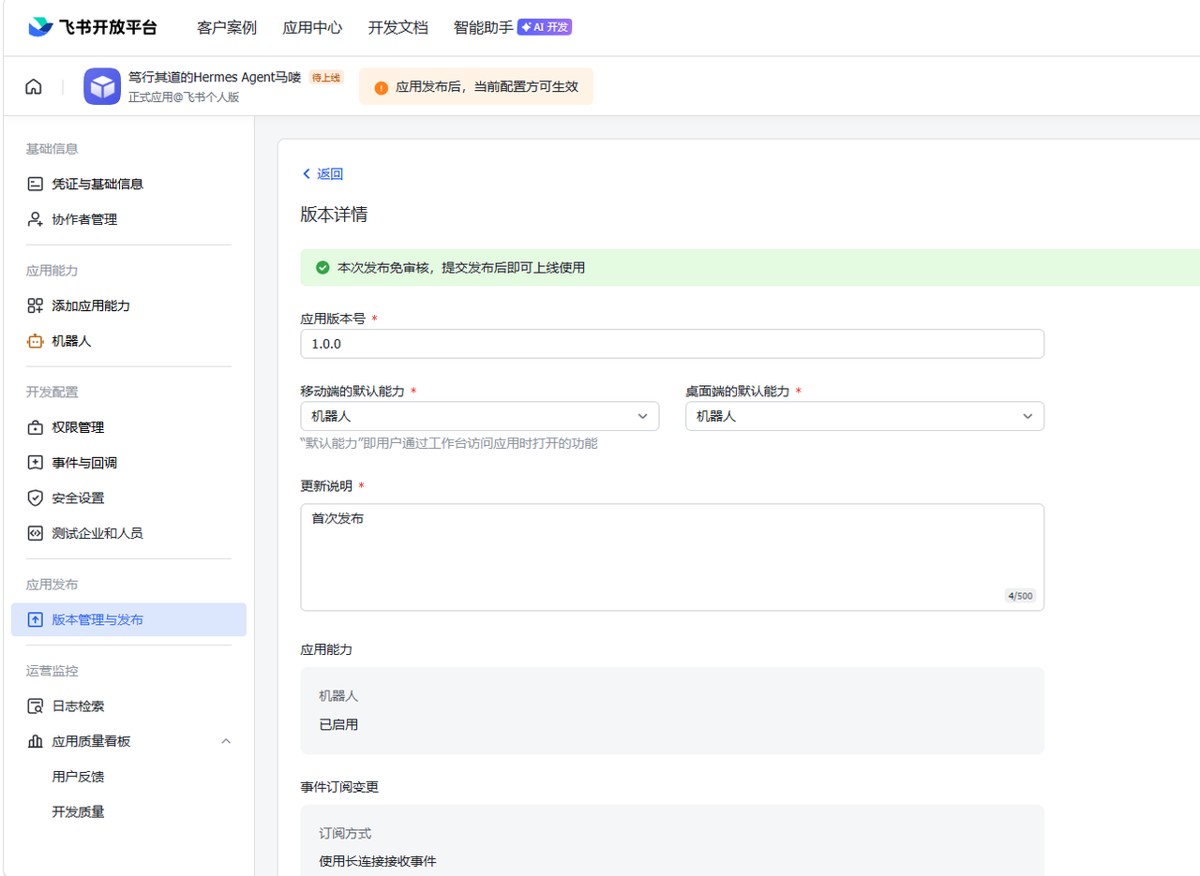Click the 待上线 status tag
Screen dimensions: 1200x876
[326, 77]
